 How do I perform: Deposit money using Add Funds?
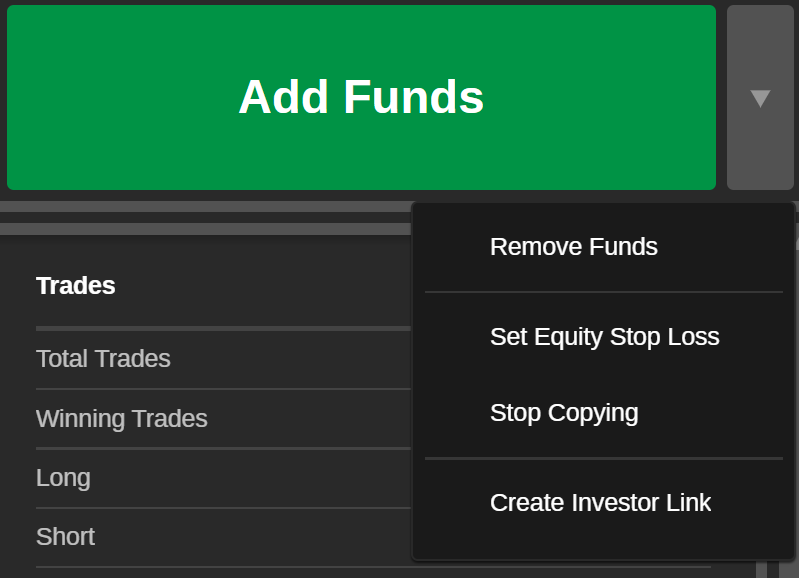[x=361, y=97]
